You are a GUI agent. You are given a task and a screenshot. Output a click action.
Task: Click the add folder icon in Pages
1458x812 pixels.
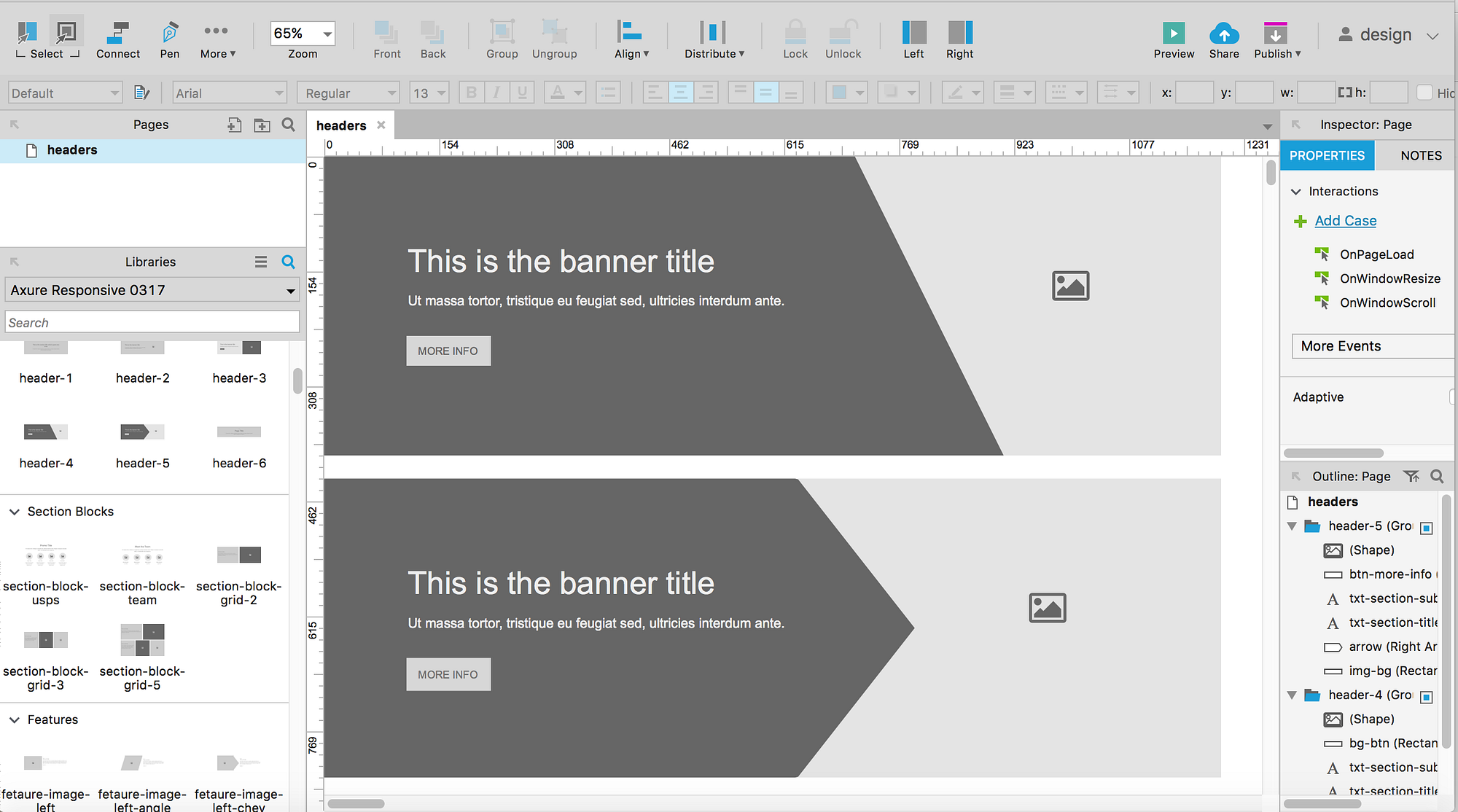pyautogui.click(x=262, y=125)
